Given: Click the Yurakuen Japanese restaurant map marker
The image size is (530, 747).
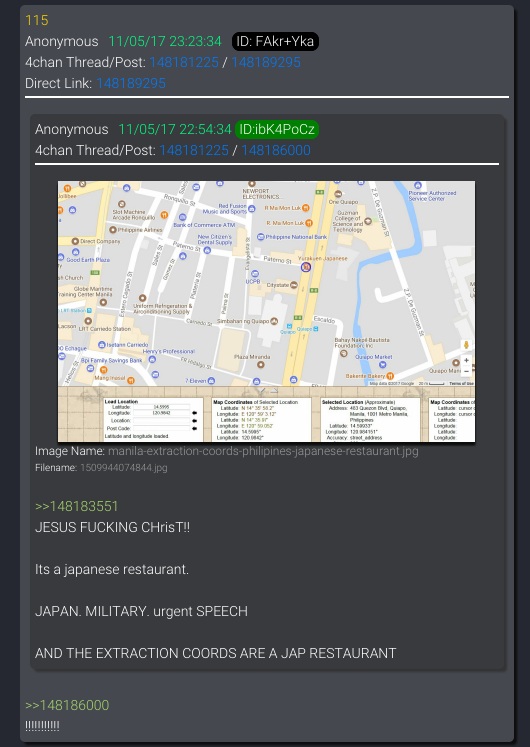Looking at the screenshot, I should (x=306, y=267).
